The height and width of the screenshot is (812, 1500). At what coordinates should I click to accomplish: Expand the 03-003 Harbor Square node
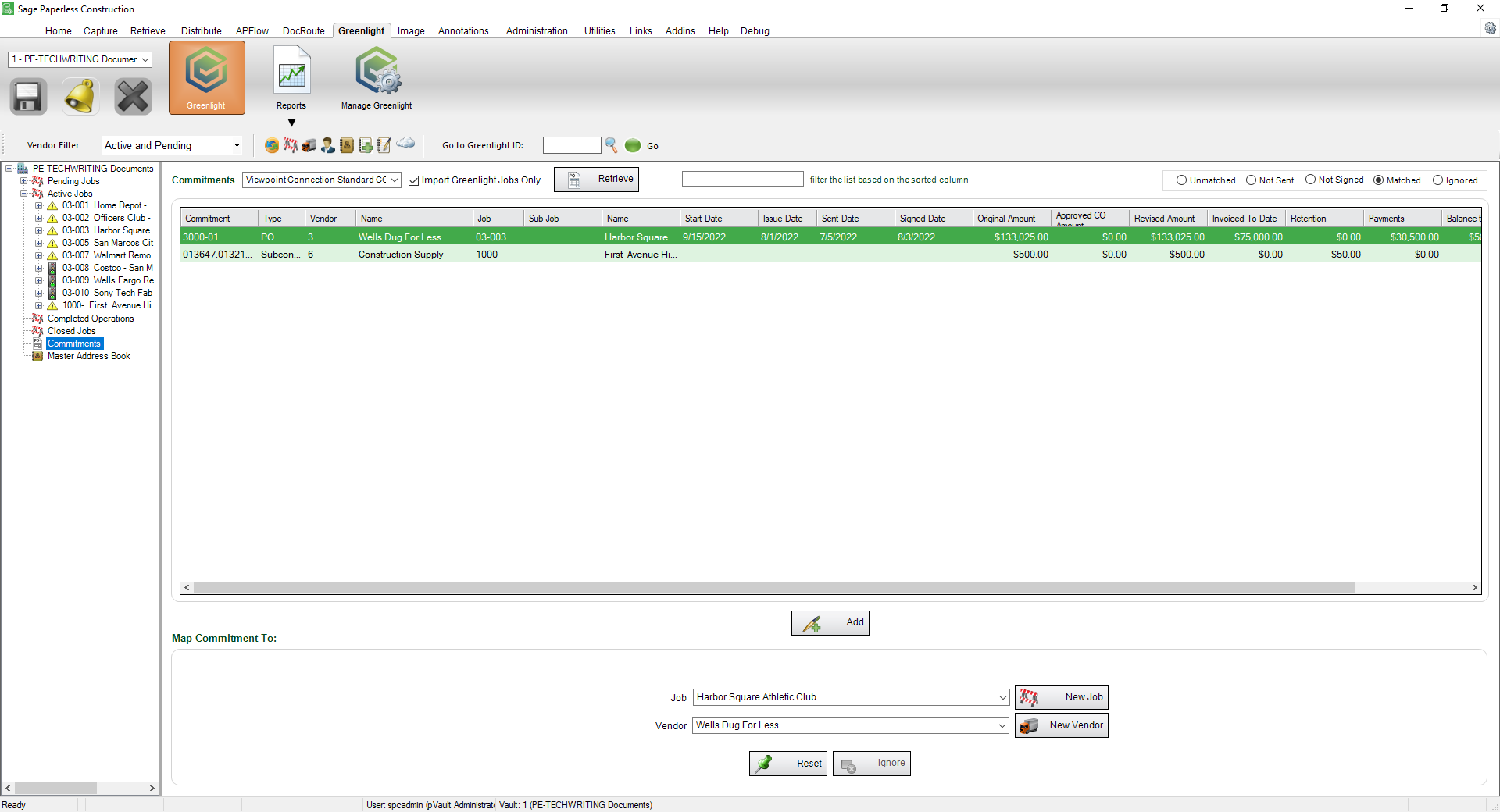point(38,230)
